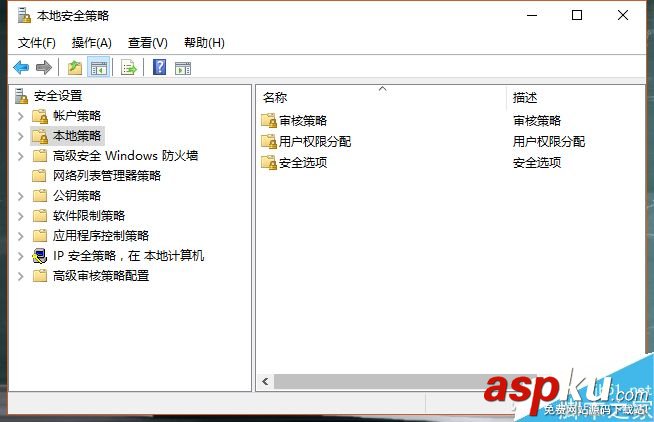
Task: Open Help via the question mark icon
Action: tap(159, 67)
